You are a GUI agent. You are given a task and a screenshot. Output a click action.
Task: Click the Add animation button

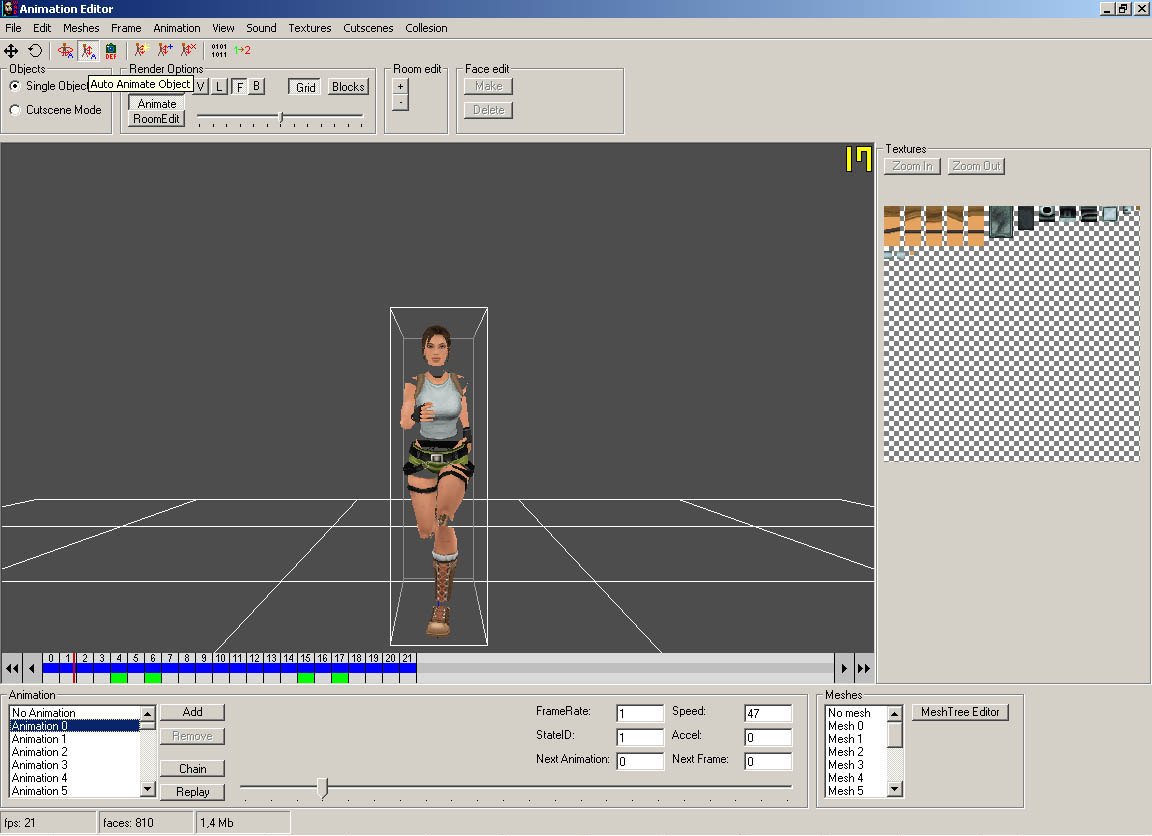pyautogui.click(x=192, y=712)
